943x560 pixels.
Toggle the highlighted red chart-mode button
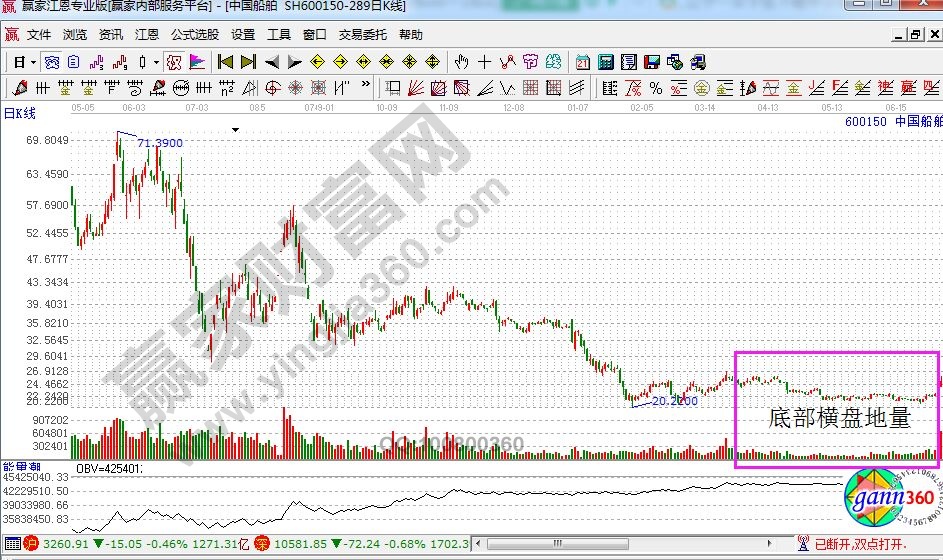pyautogui.click(x=174, y=62)
